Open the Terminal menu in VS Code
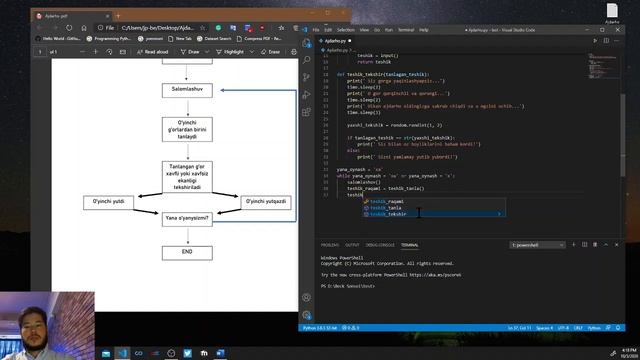This screenshot has width=640, height=360. [x=406, y=30]
